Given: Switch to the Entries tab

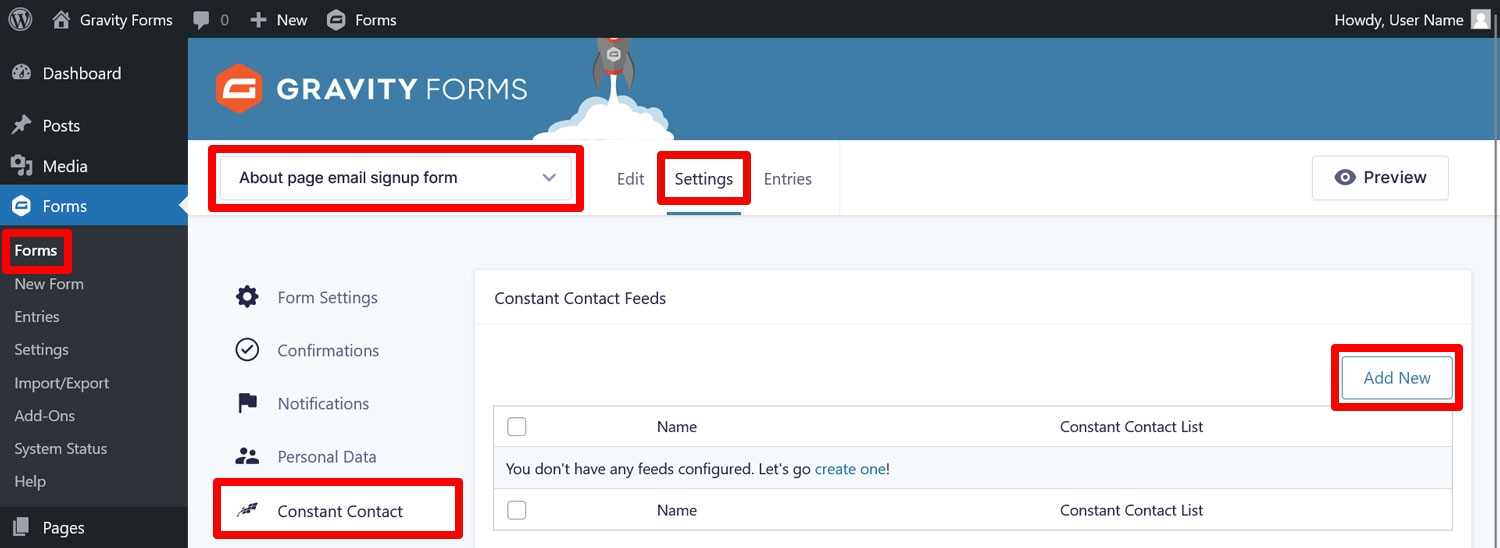Looking at the screenshot, I should [788, 179].
